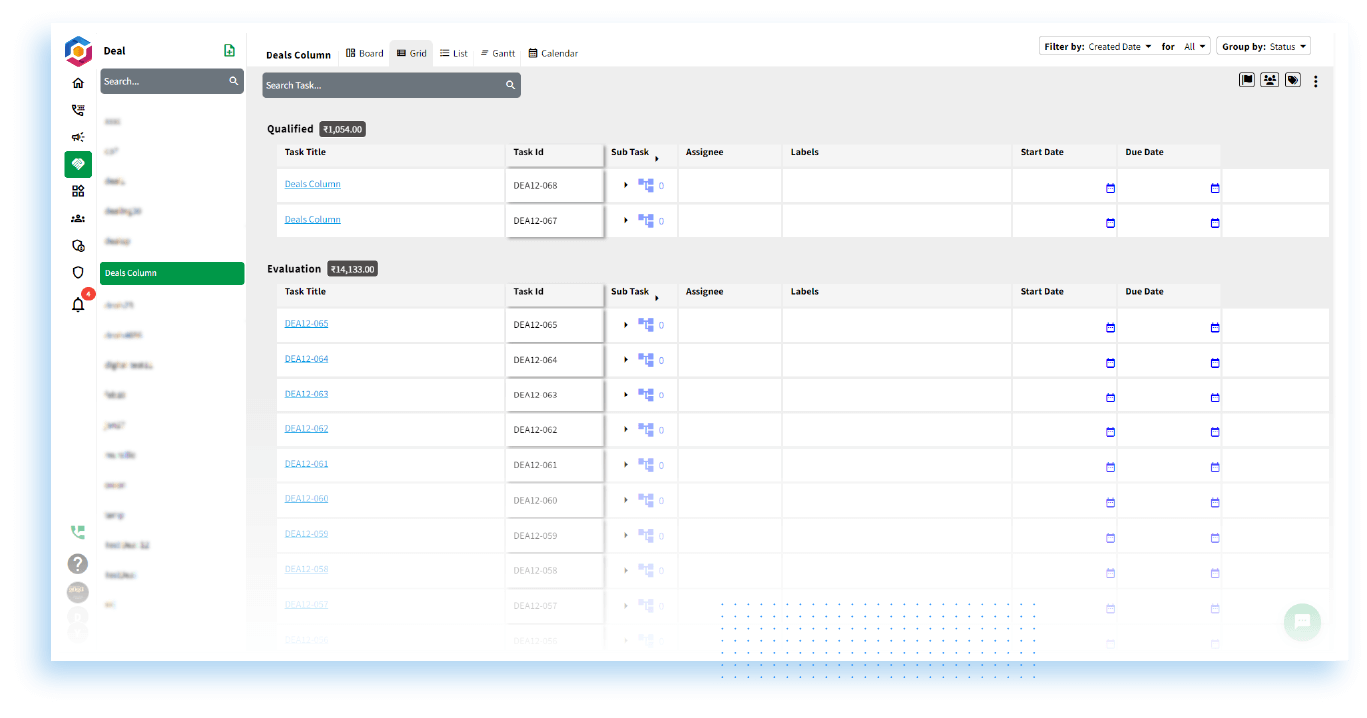Click inside the Search Task field
This screenshot has width=1367, height=718.
point(390,85)
